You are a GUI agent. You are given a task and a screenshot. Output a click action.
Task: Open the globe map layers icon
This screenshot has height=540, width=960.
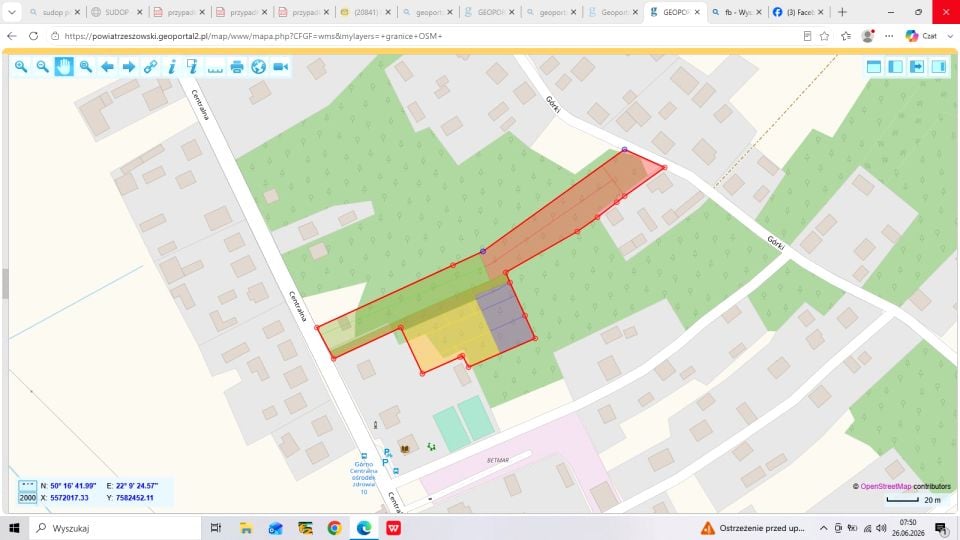(258, 66)
